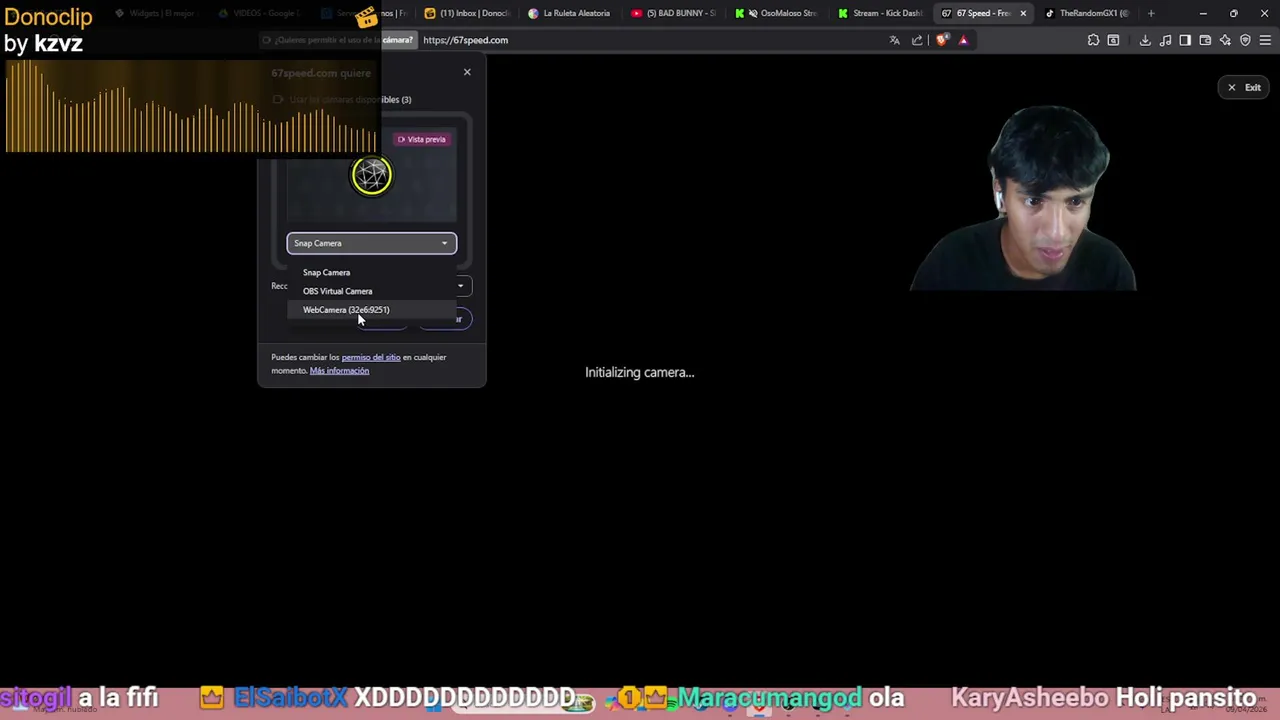This screenshot has width=1280, height=720.
Task: Click the Vista previa camera badge
Action: pos(421,139)
